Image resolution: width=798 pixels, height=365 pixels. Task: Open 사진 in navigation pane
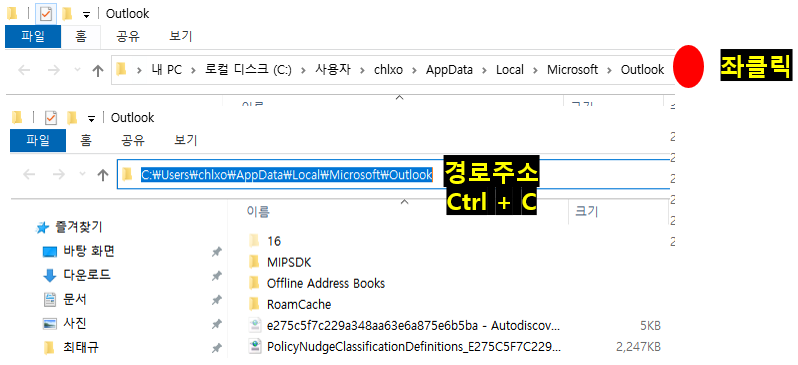pyautogui.click(x=75, y=324)
